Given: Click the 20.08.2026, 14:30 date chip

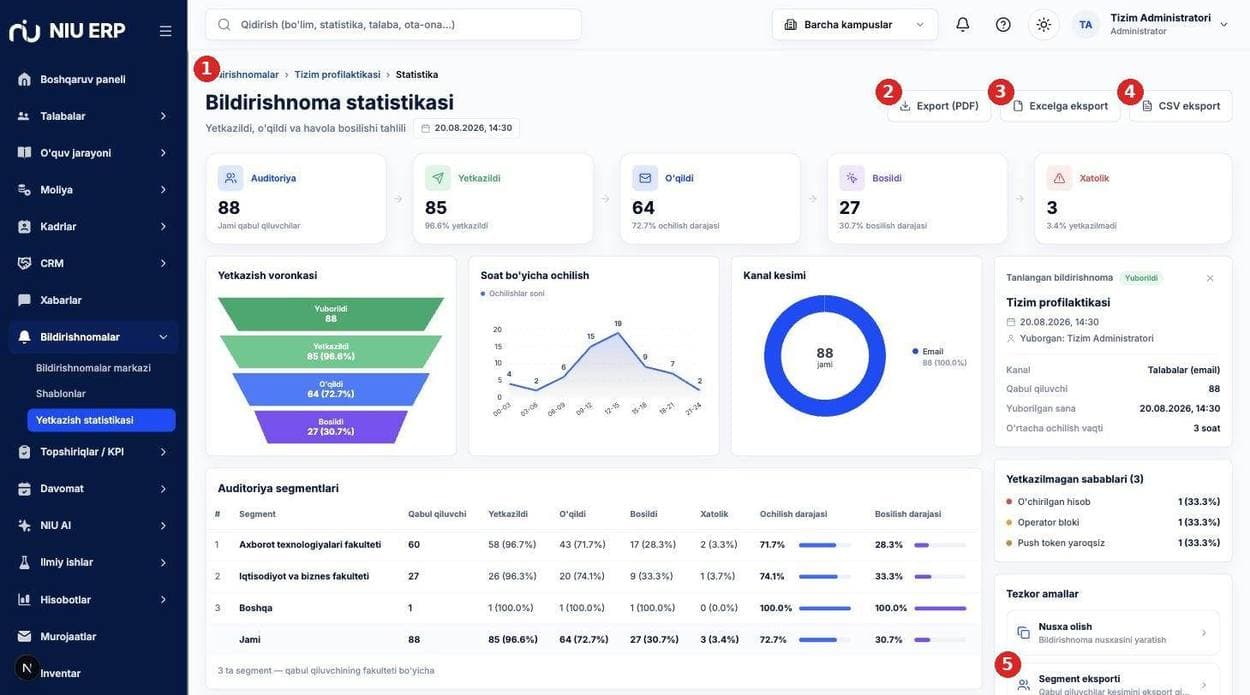Looking at the screenshot, I should (x=466, y=128).
